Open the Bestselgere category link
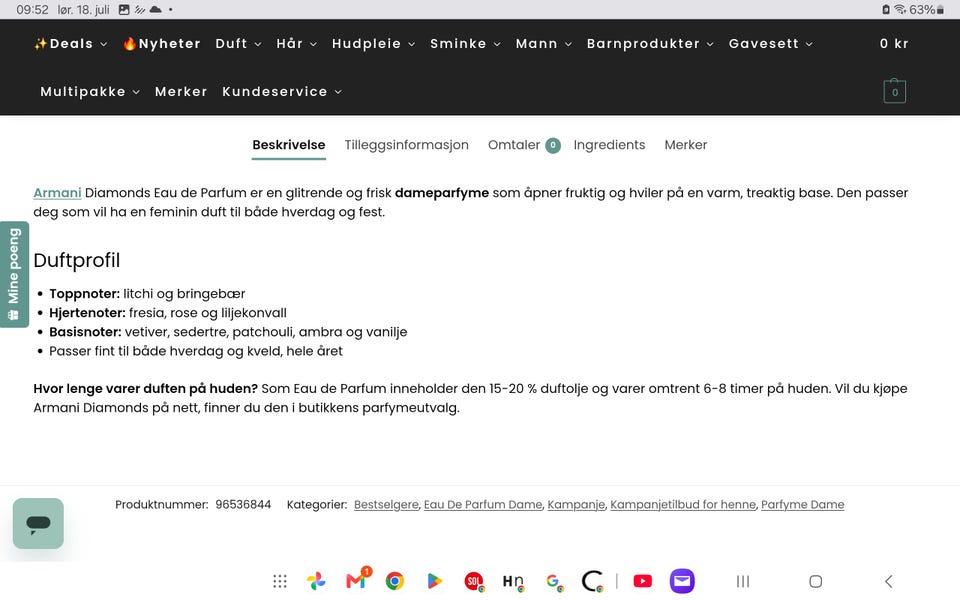This screenshot has width=960, height=600. click(386, 504)
